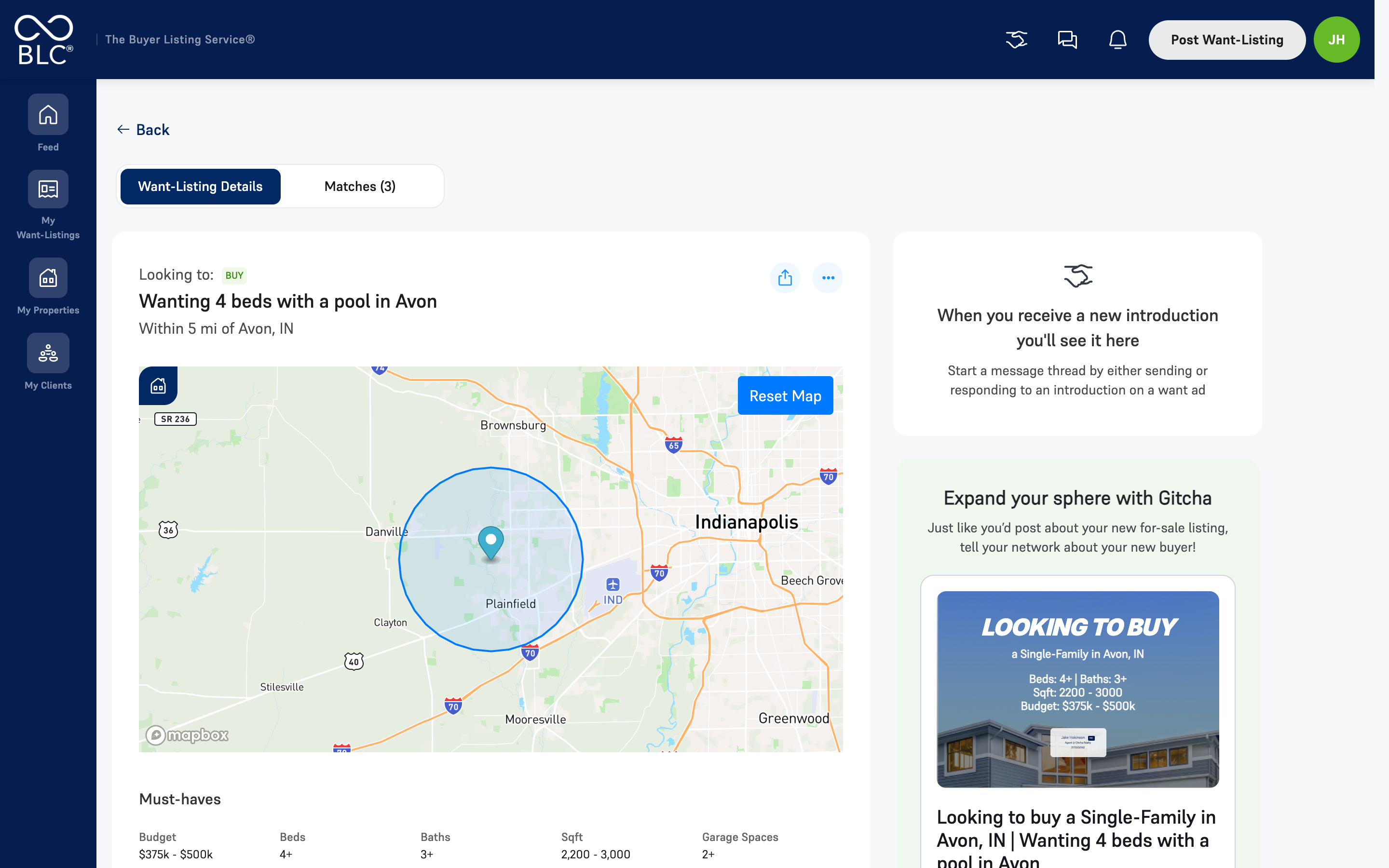1389x868 pixels.
Task: Click the share icon on the want-listing
Action: 785,278
